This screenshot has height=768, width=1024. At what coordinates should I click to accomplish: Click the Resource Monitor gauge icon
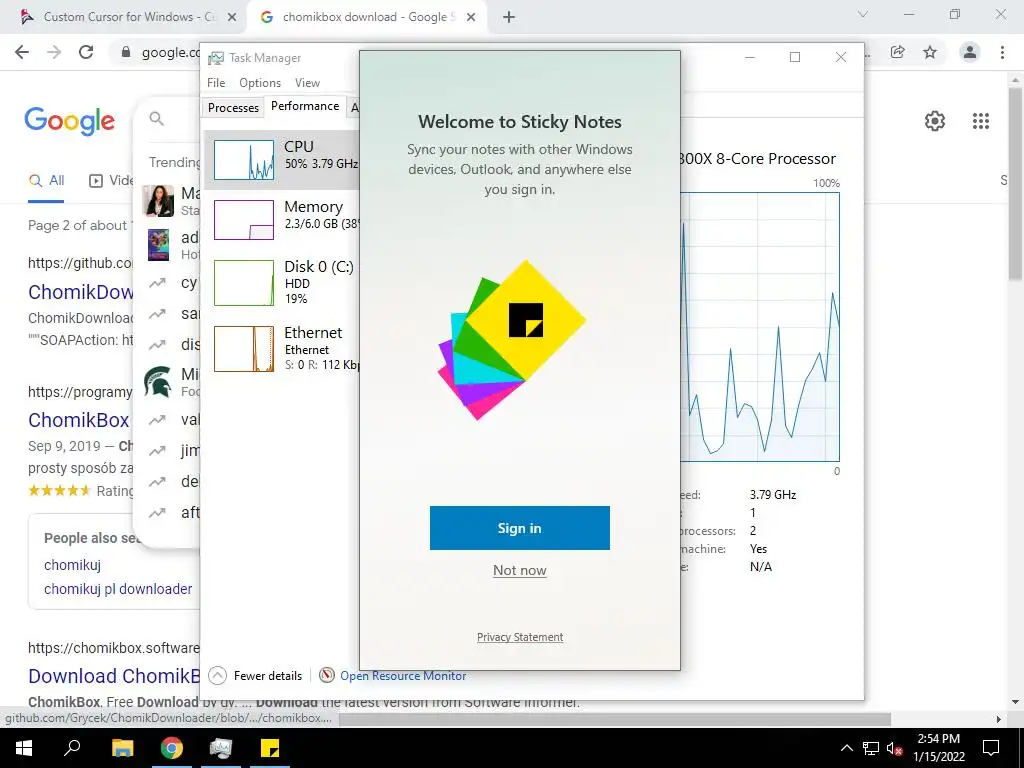point(327,675)
